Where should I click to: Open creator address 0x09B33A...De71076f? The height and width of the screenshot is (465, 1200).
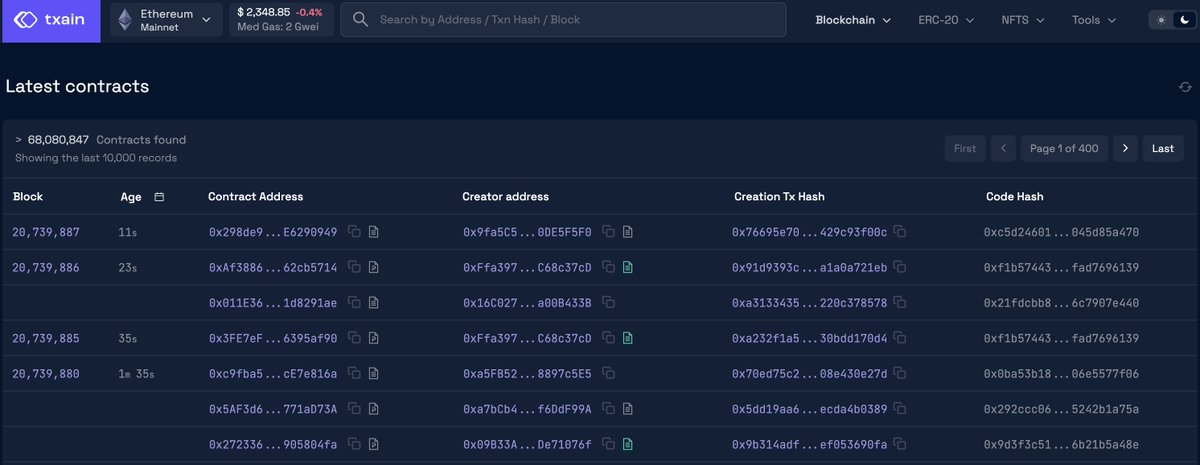click(527, 444)
